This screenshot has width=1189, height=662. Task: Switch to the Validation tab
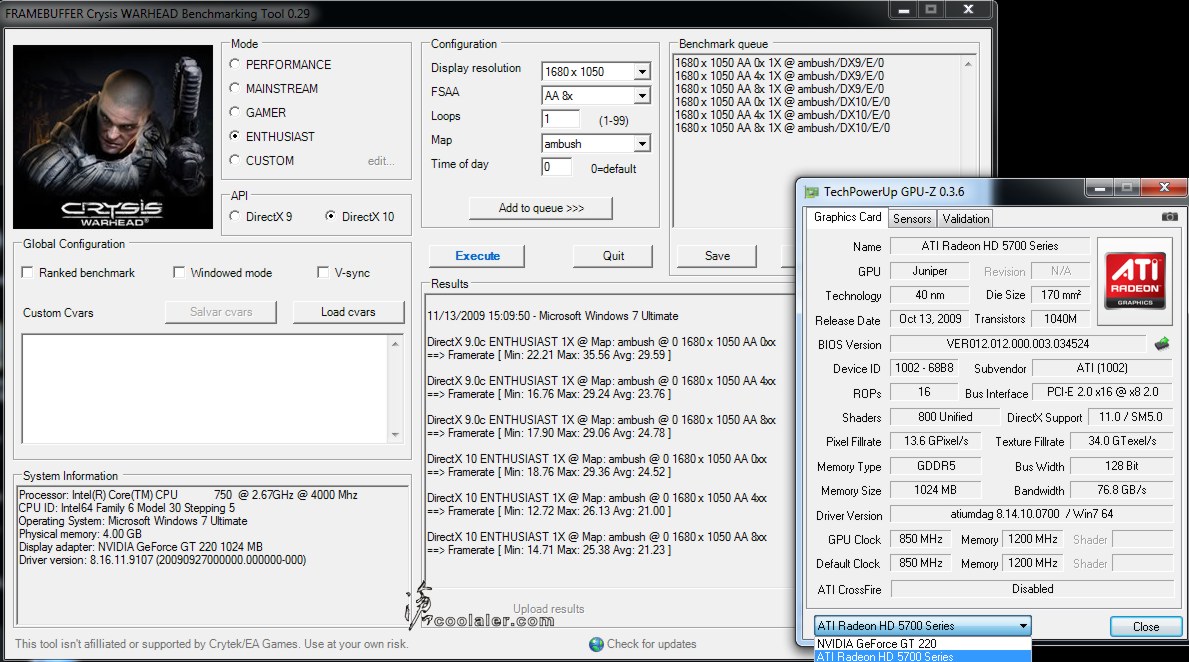965,218
